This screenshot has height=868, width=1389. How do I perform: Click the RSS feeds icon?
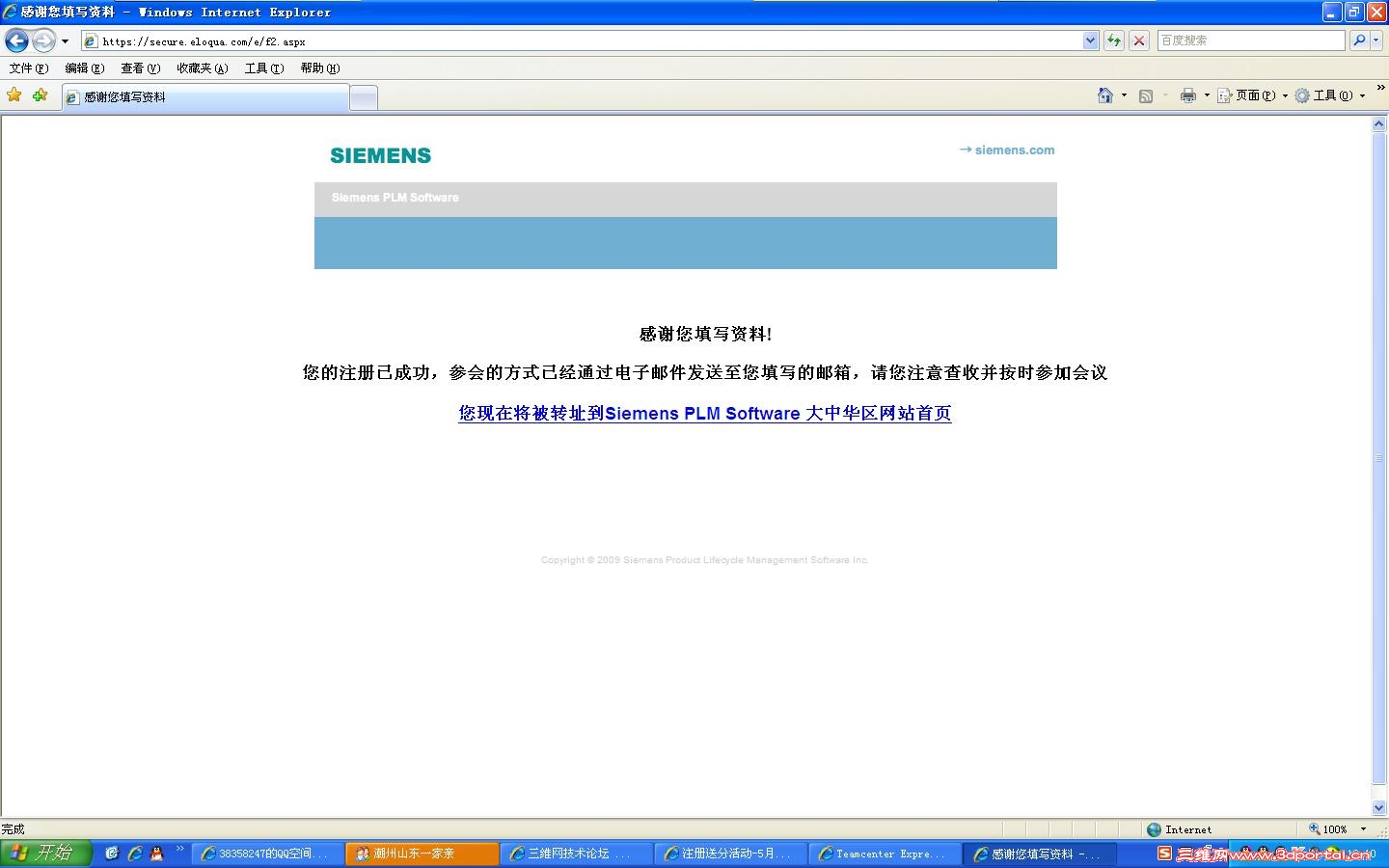click(x=1146, y=95)
